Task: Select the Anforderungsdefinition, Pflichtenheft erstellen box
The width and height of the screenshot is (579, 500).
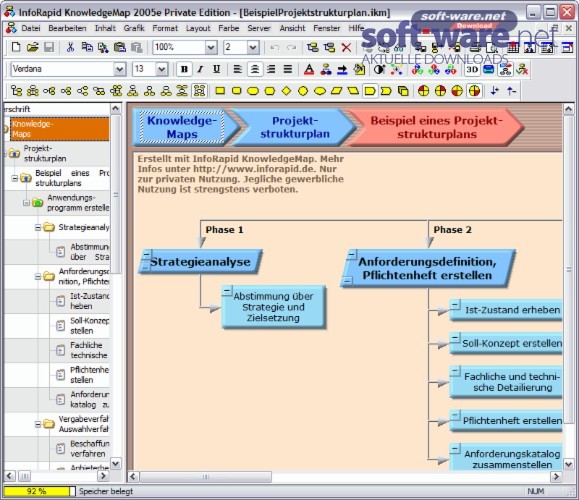Action: [x=428, y=268]
